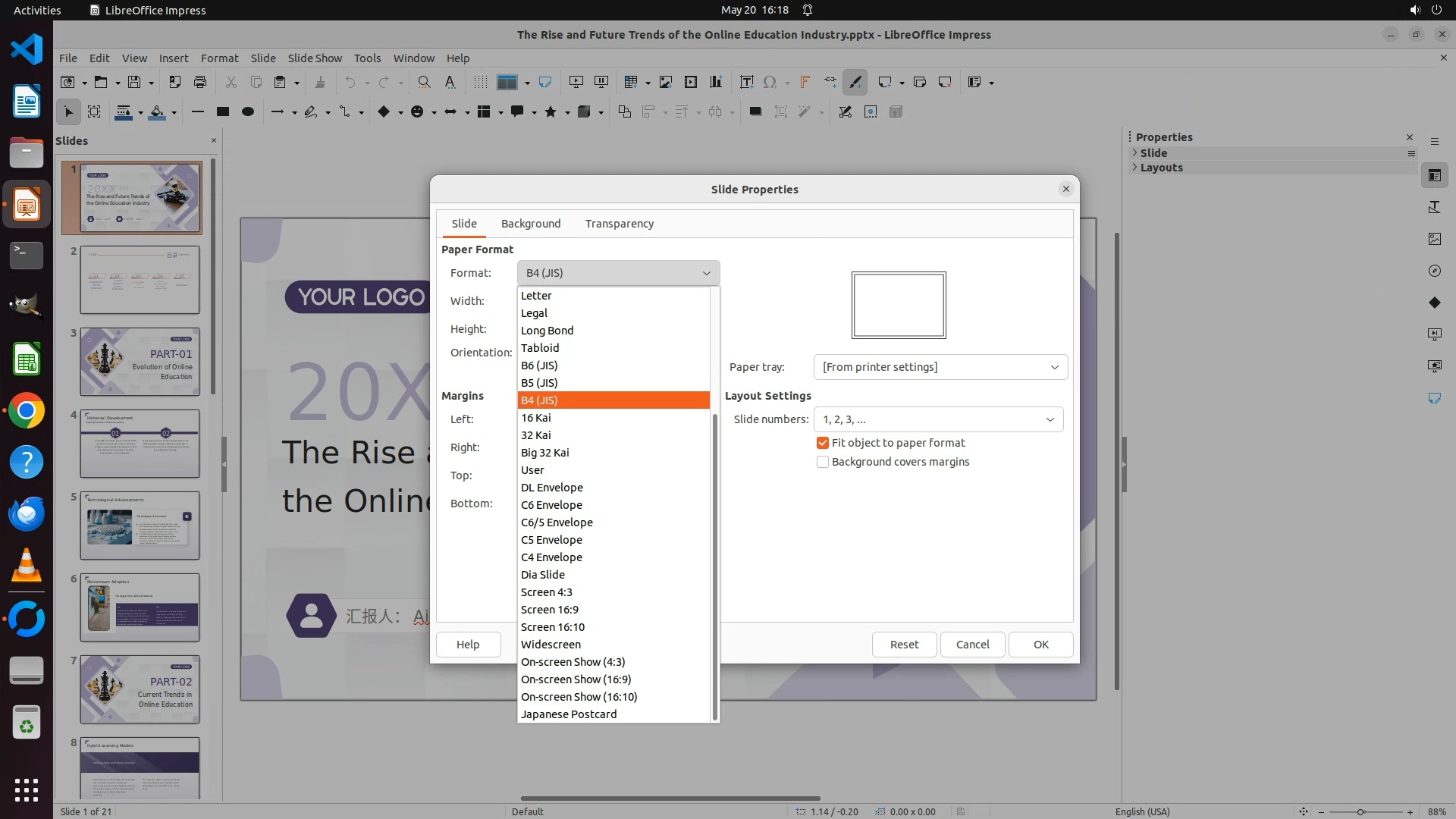The width and height of the screenshot is (1456, 819).
Task: Click the Insert Text Box icon
Action: point(746,82)
